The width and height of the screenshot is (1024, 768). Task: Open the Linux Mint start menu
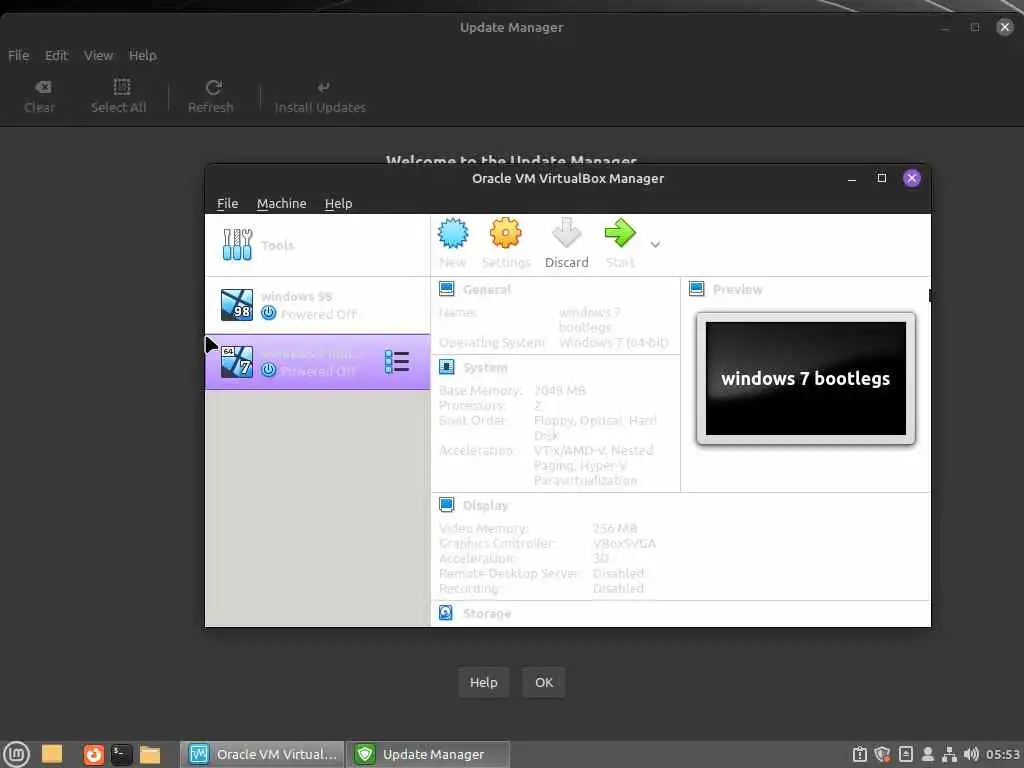tap(16, 754)
